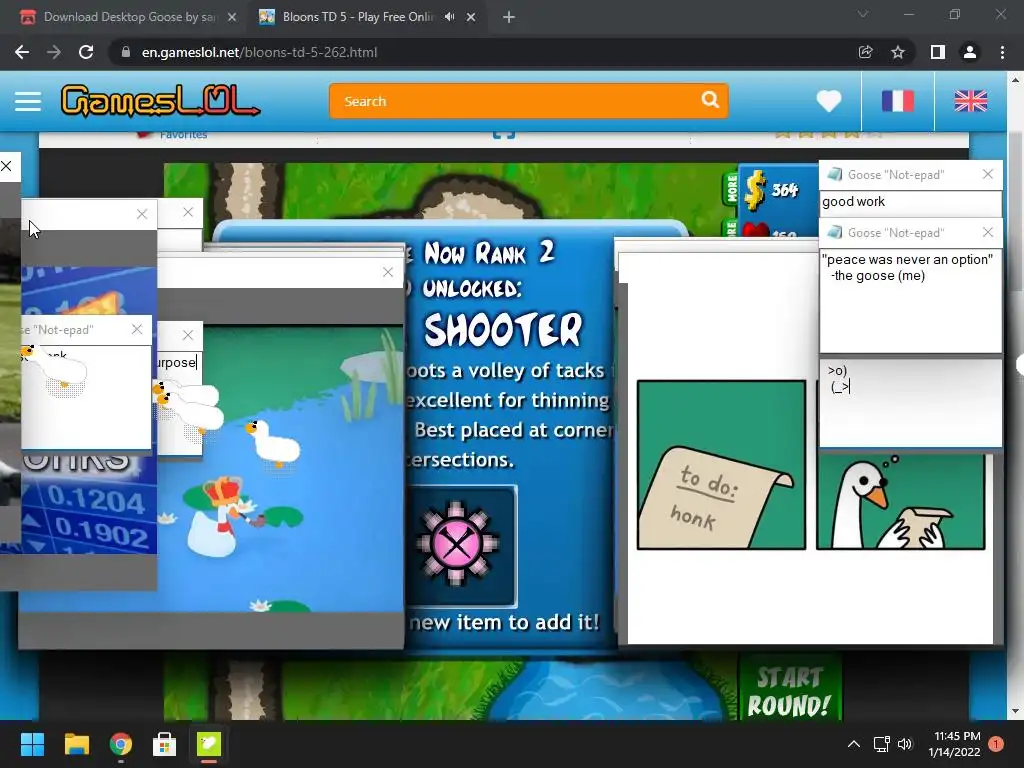Click the Tack Shooter tower icon
The image size is (1024, 768).
(457, 544)
